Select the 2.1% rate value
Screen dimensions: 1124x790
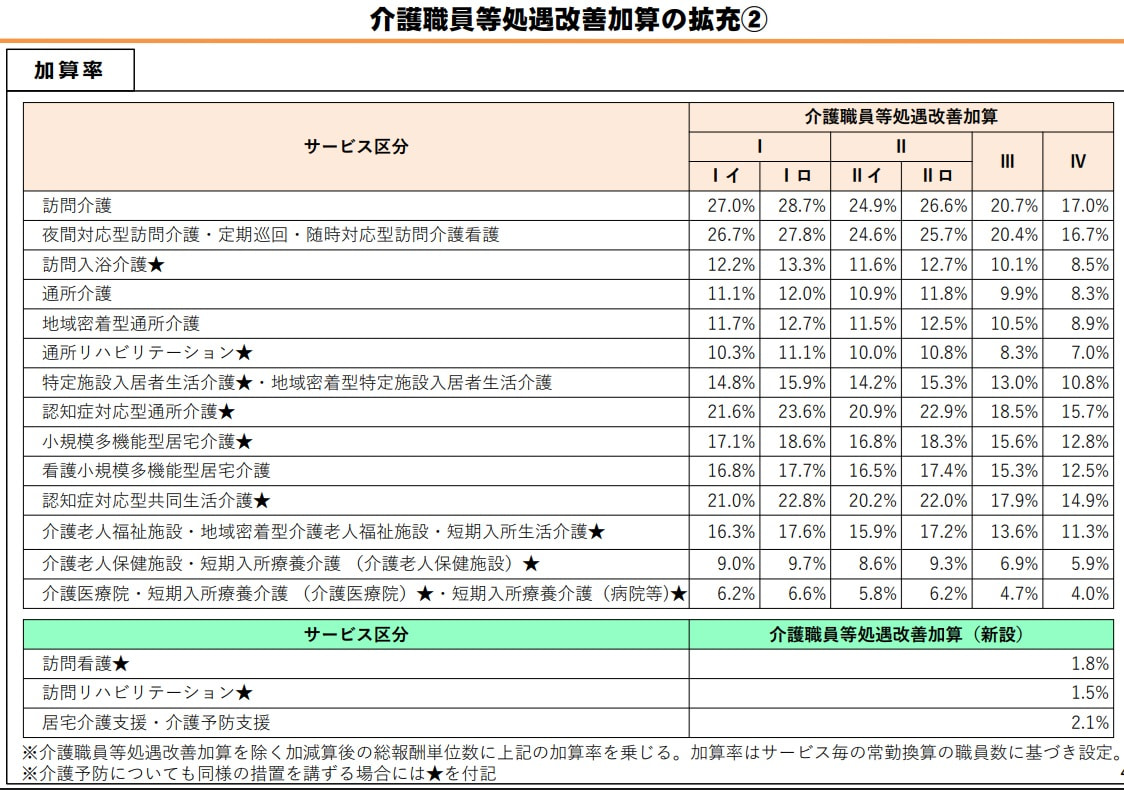(x=1089, y=722)
